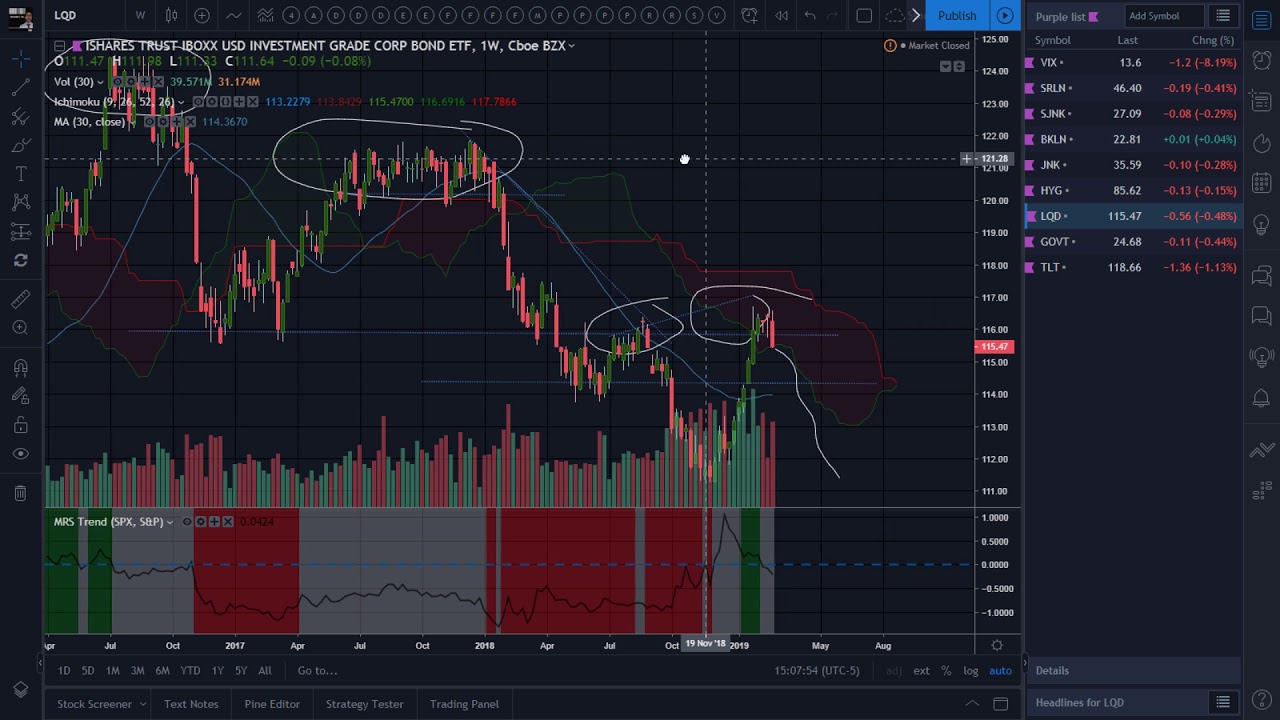Click the Go to... date link
Image resolution: width=1280 pixels, height=720 pixels.
[317, 671]
